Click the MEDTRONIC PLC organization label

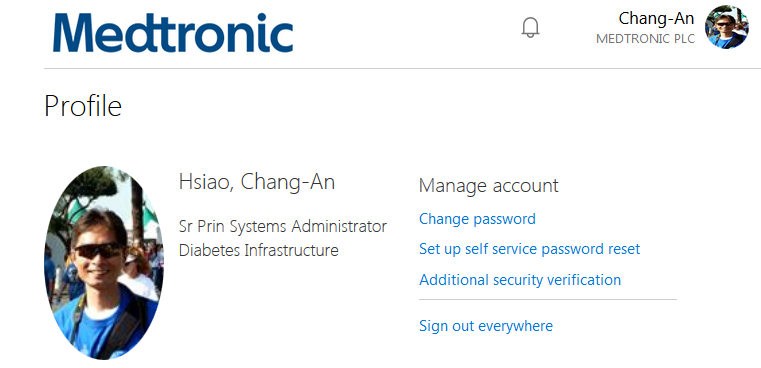coord(645,39)
